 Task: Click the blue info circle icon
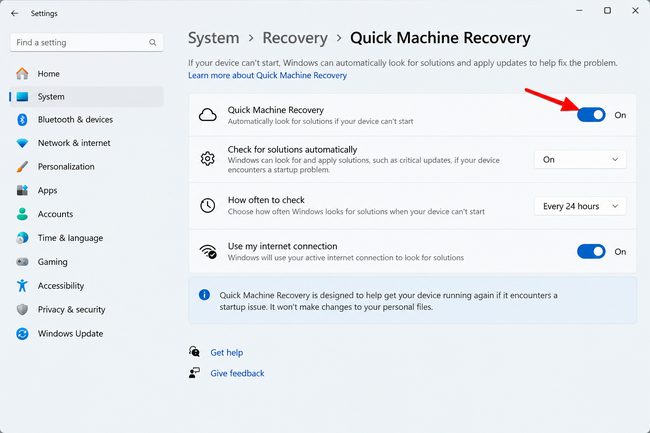click(x=204, y=295)
